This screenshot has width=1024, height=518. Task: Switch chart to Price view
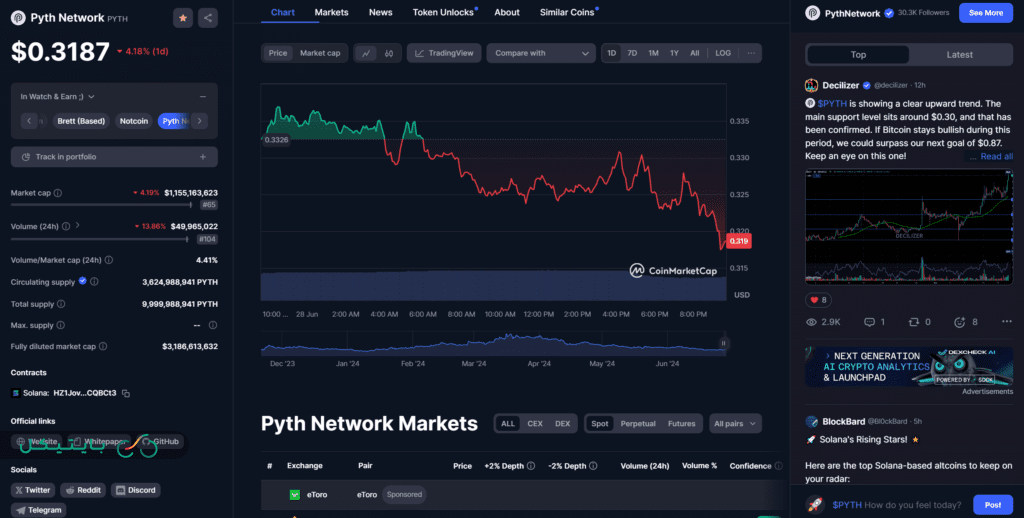(x=278, y=54)
